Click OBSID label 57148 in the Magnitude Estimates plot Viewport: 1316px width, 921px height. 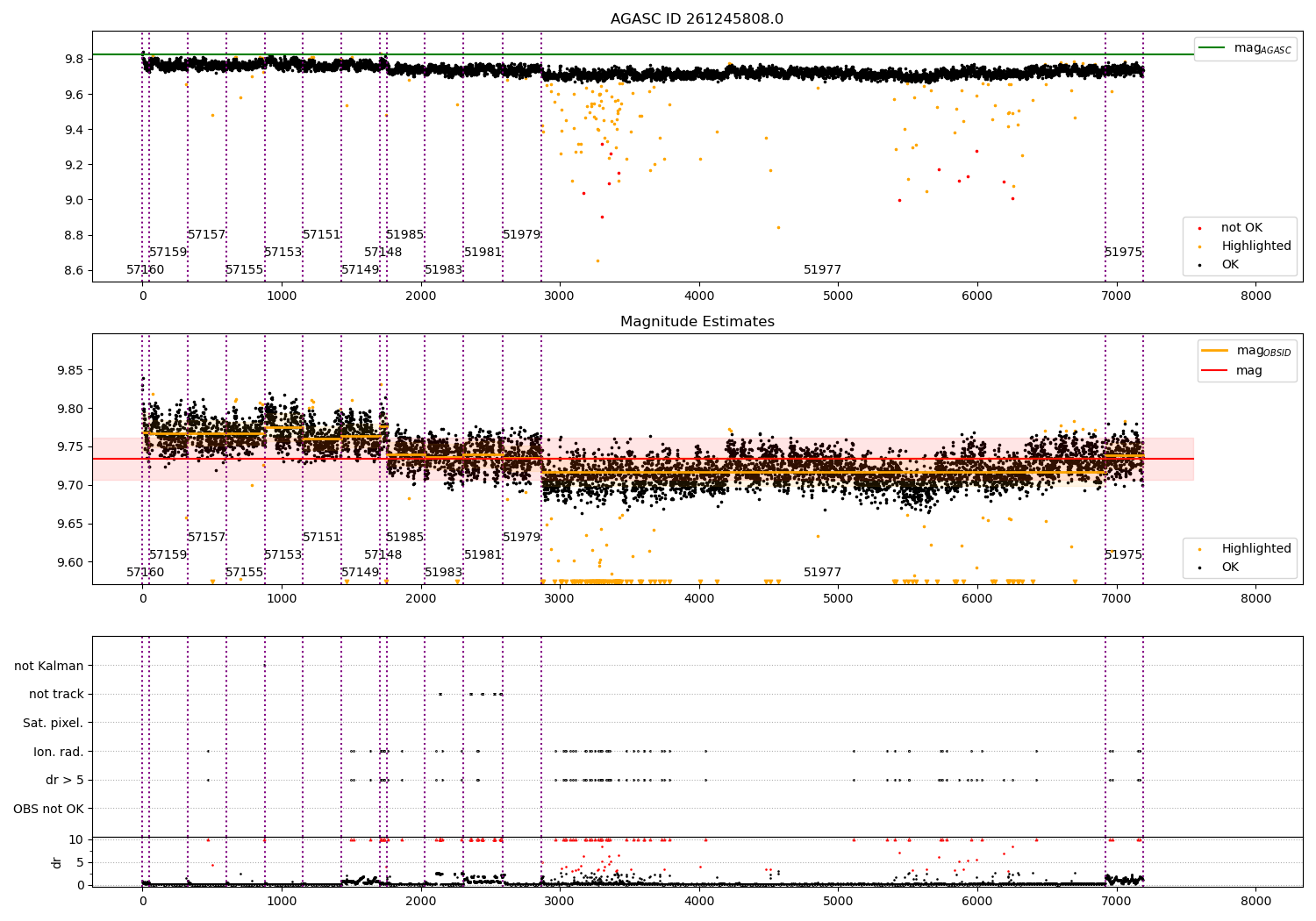coord(383,555)
